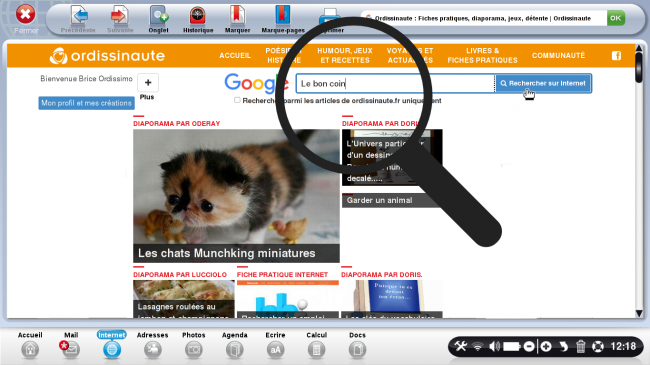The width and height of the screenshot is (650, 365).
Task: Click the zoom out minus icon
Action: point(529,346)
